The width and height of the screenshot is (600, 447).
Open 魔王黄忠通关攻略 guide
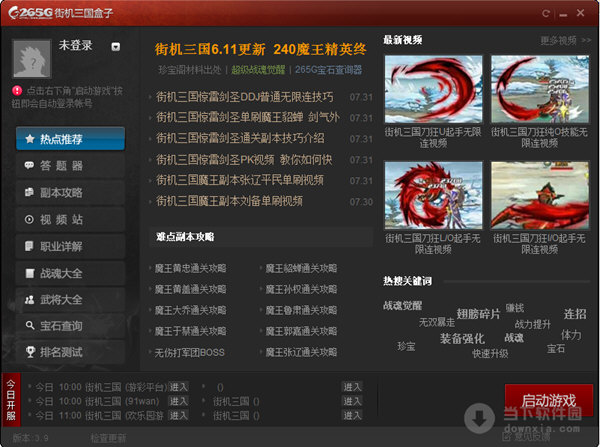191,268
